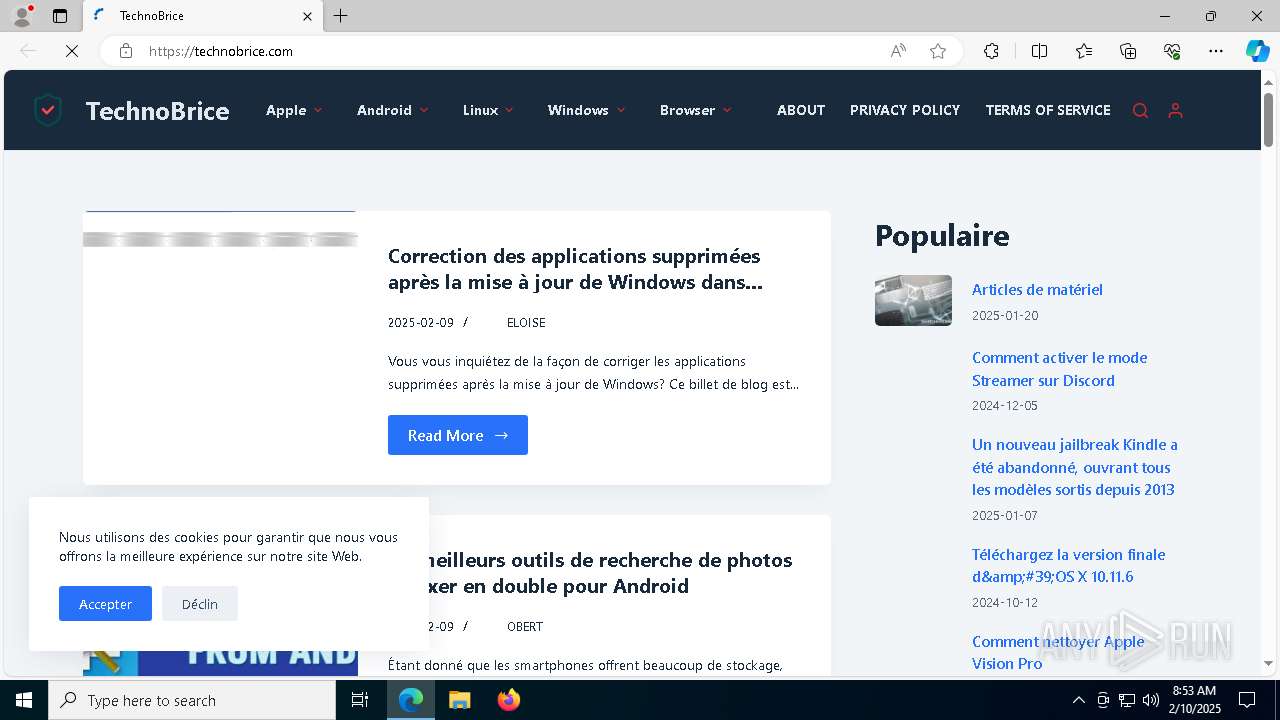The height and width of the screenshot is (720, 1280).
Task: Click the scrollbar down arrow
Action: coord(1269,662)
